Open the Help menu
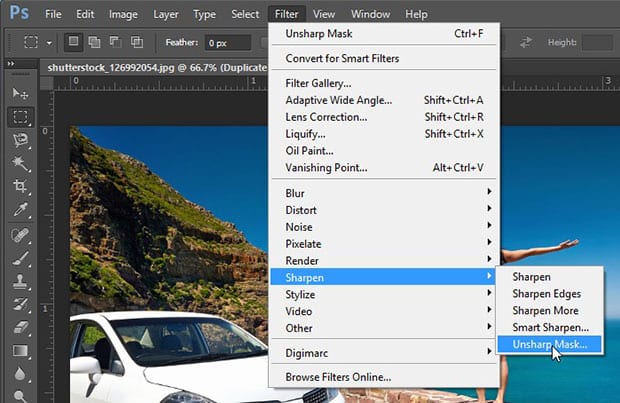The height and width of the screenshot is (403, 620). [x=416, y=14]
